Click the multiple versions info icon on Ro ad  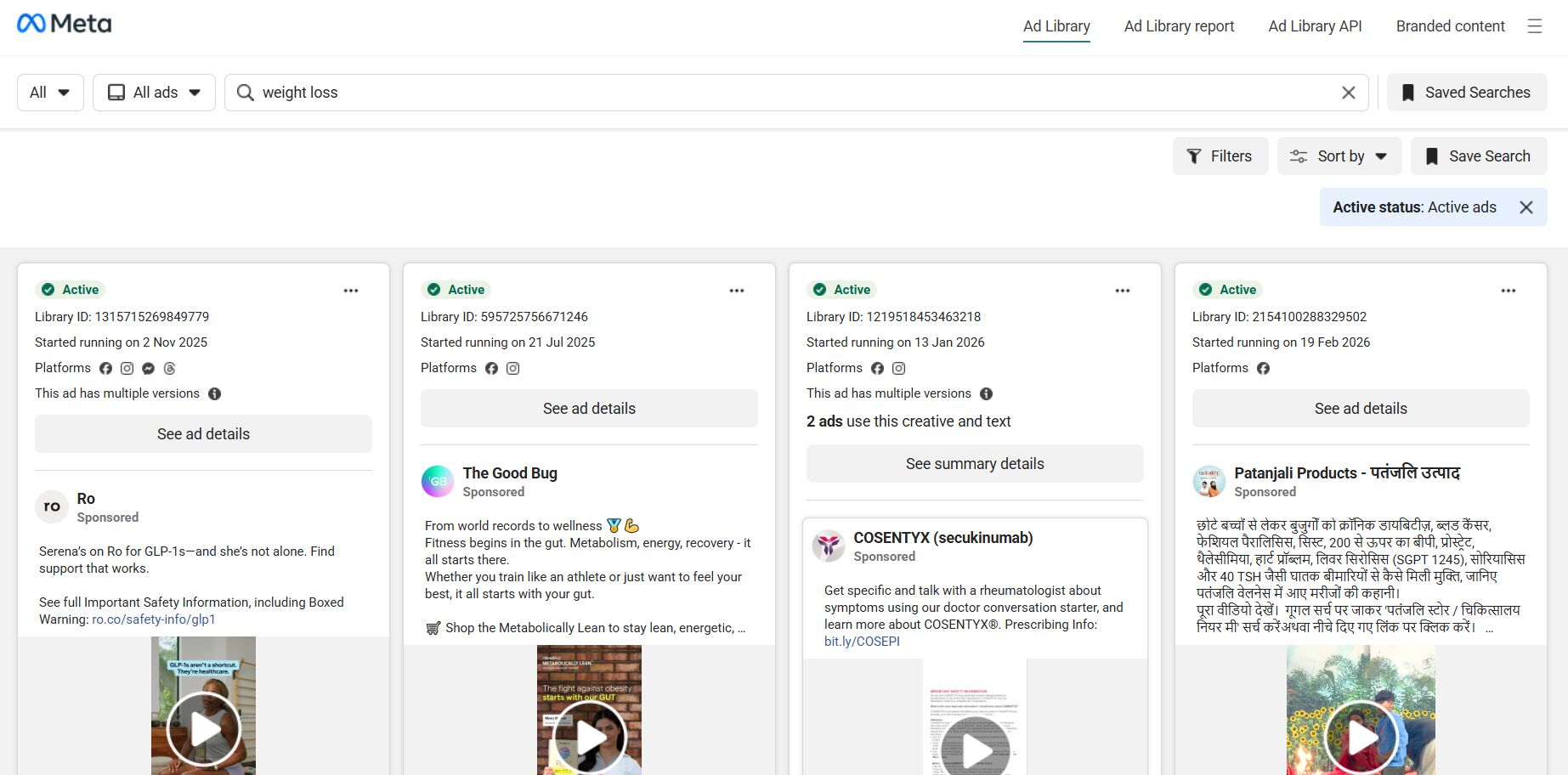pos(214,394)
